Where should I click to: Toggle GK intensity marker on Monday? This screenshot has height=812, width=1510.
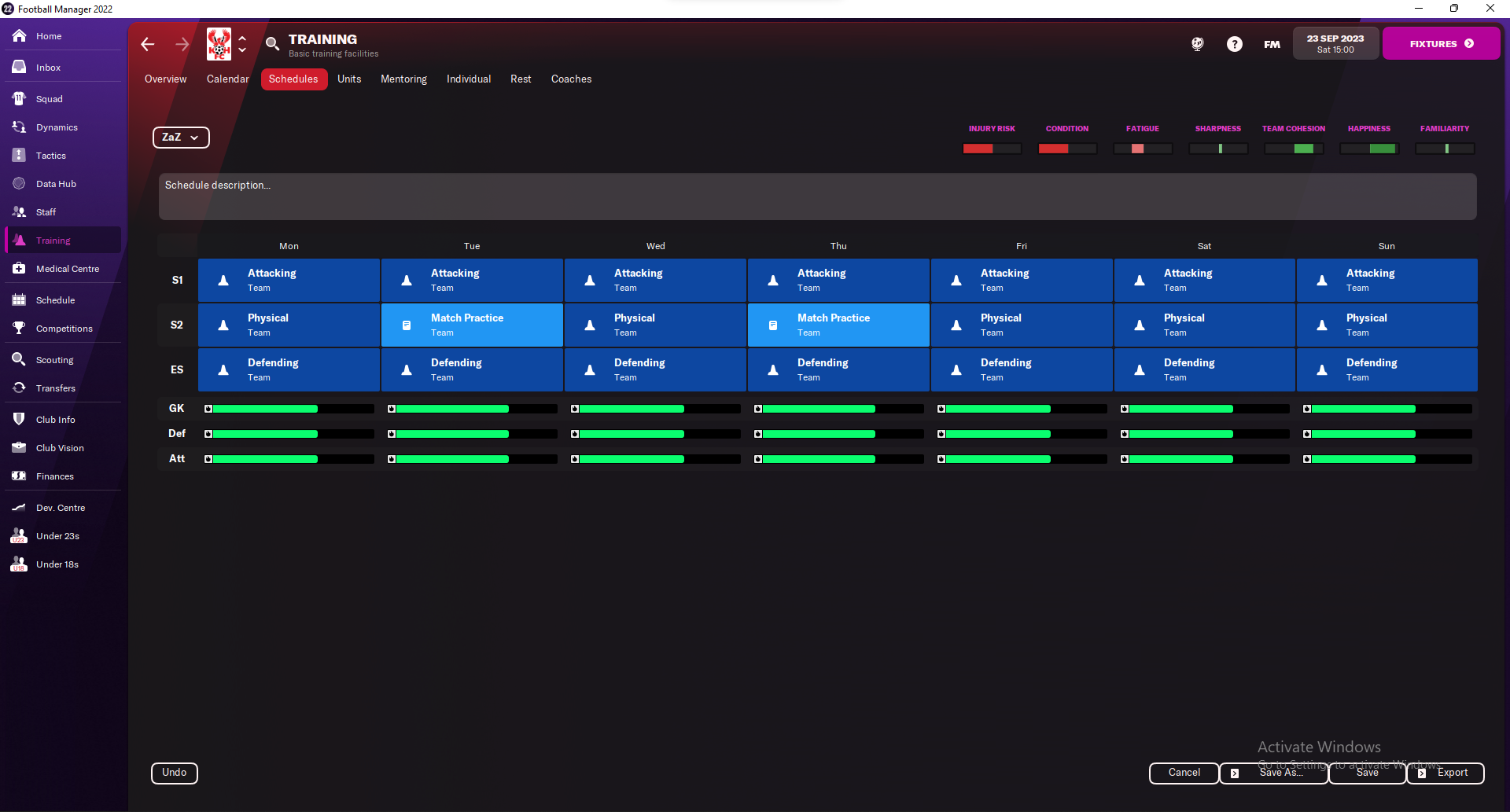pyautogui.click(x=208, y=409)
